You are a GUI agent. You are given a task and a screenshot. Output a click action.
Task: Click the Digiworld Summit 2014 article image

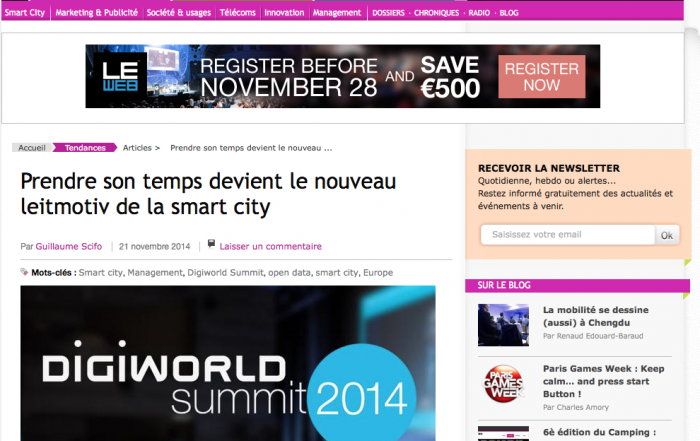click(x=228, y=363)
